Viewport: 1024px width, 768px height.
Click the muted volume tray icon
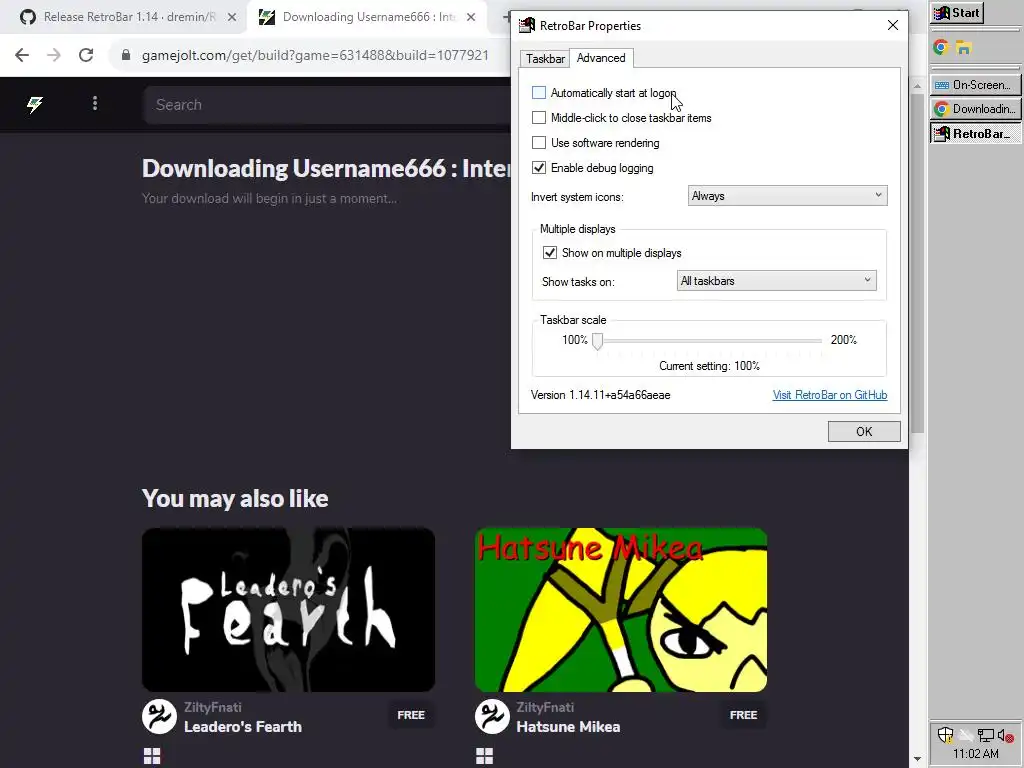click(1004, 735)
